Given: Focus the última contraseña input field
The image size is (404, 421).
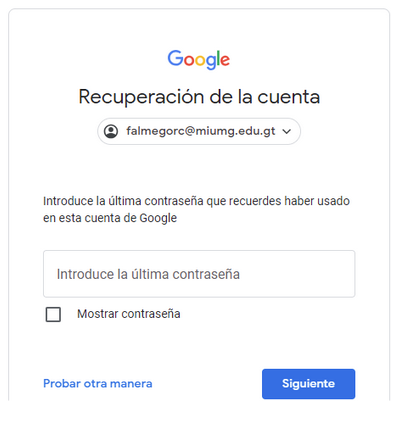Looking at the screenshot, I should pyautogui.click(x=199, y=274).
